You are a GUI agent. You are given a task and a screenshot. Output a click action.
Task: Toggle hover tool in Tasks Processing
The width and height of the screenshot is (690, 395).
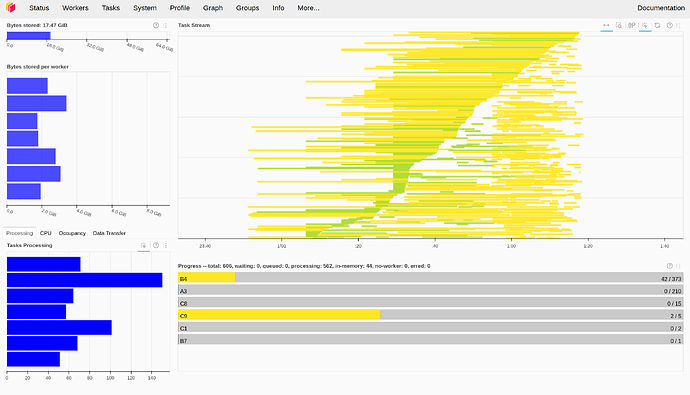(x=143, y=245)
